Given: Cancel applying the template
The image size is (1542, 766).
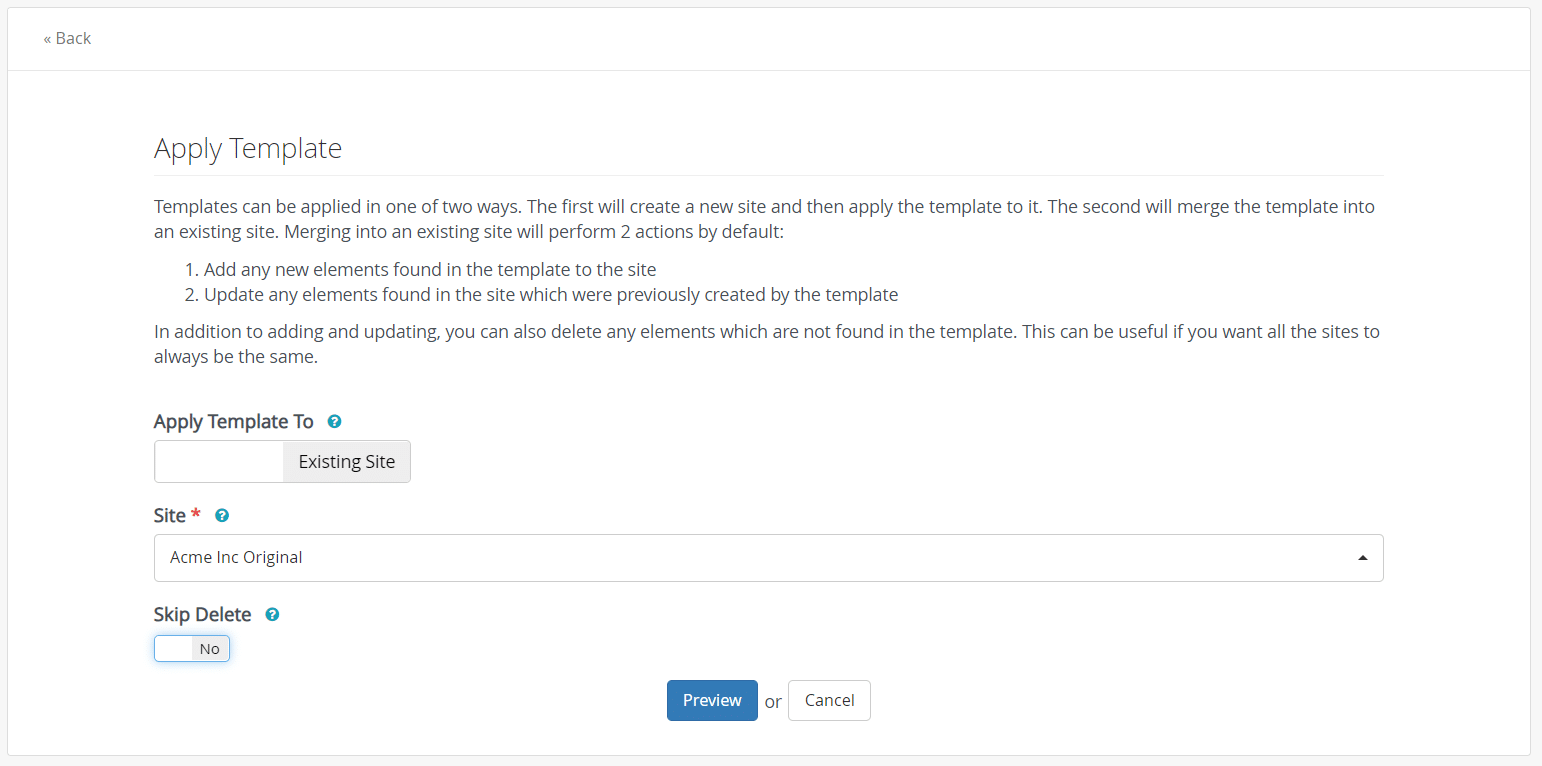Looking at the screenshot, I should tap(829, 701).
